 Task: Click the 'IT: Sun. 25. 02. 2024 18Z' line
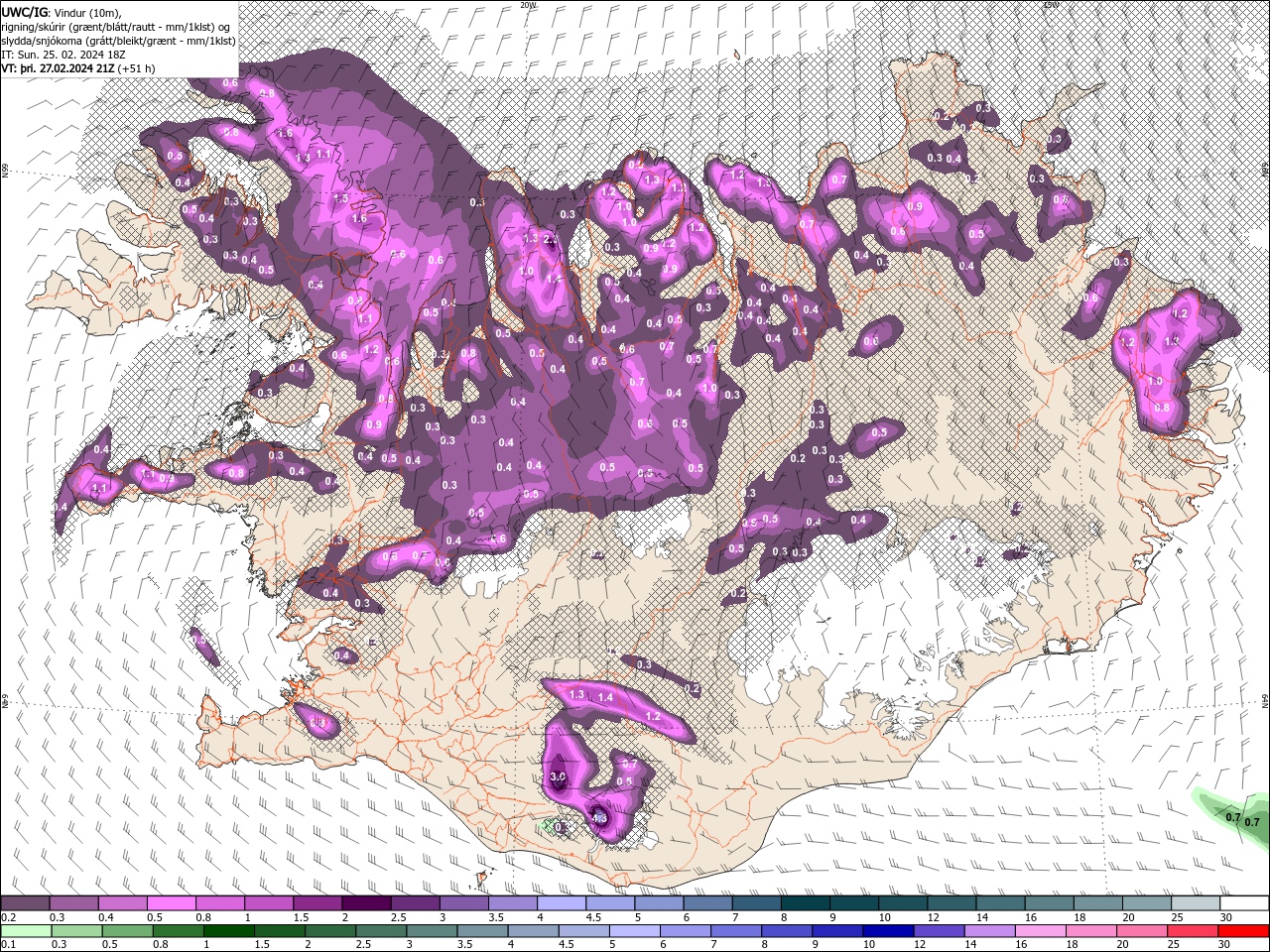coord(63,55)
